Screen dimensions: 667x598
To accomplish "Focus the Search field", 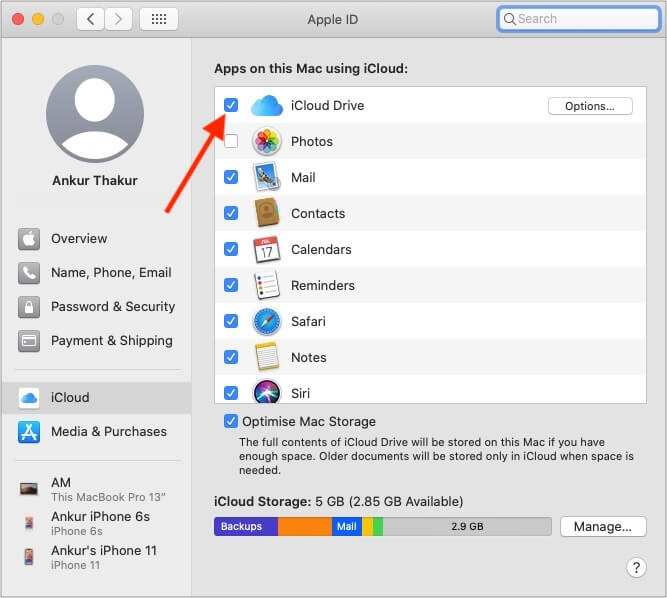I will point(579,19).
